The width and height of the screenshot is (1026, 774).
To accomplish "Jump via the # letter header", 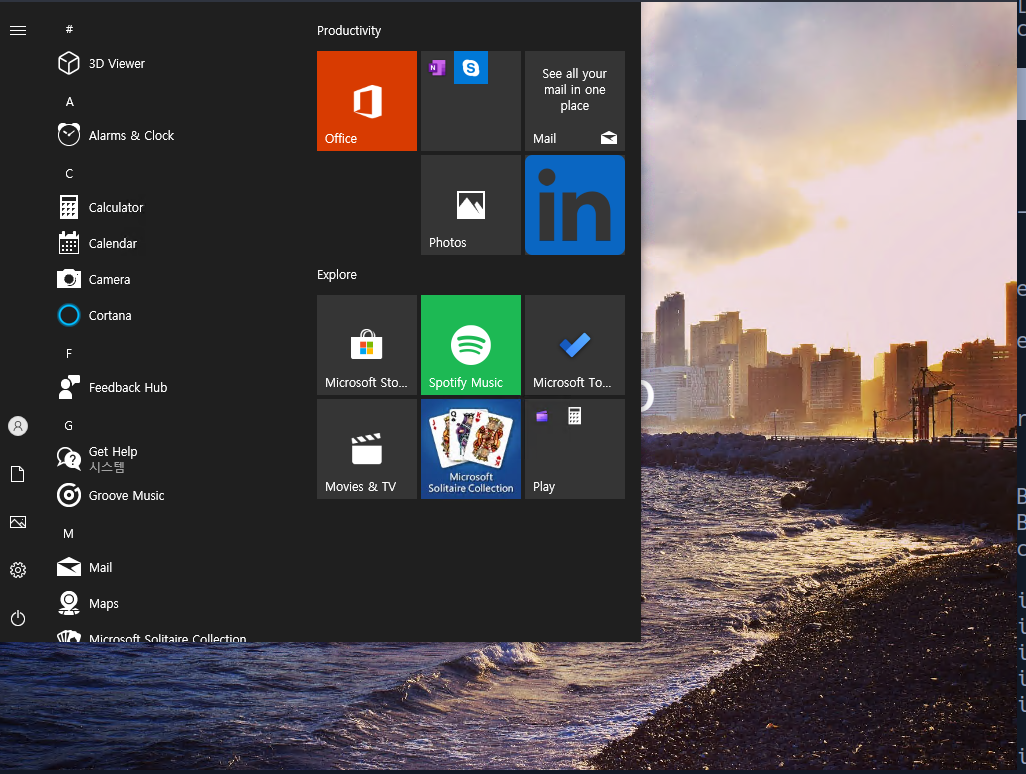I will pyautogui.click(x=69, y=29).
